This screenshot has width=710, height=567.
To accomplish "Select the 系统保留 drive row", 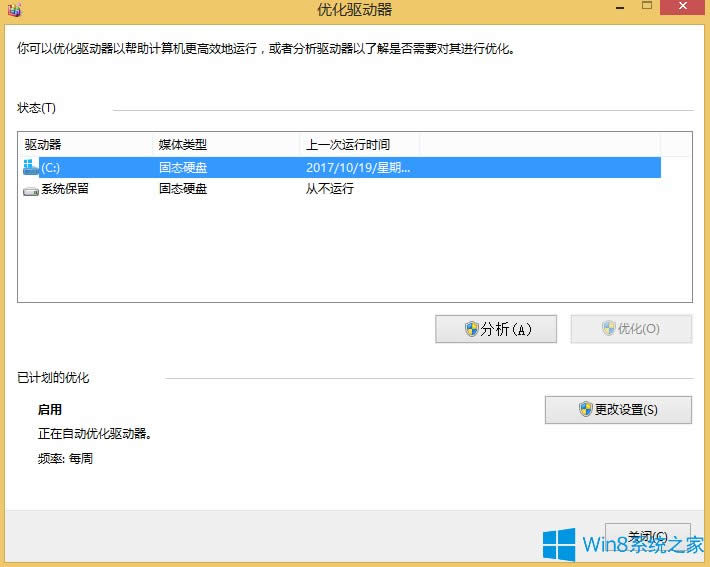I will click(342, 189).
